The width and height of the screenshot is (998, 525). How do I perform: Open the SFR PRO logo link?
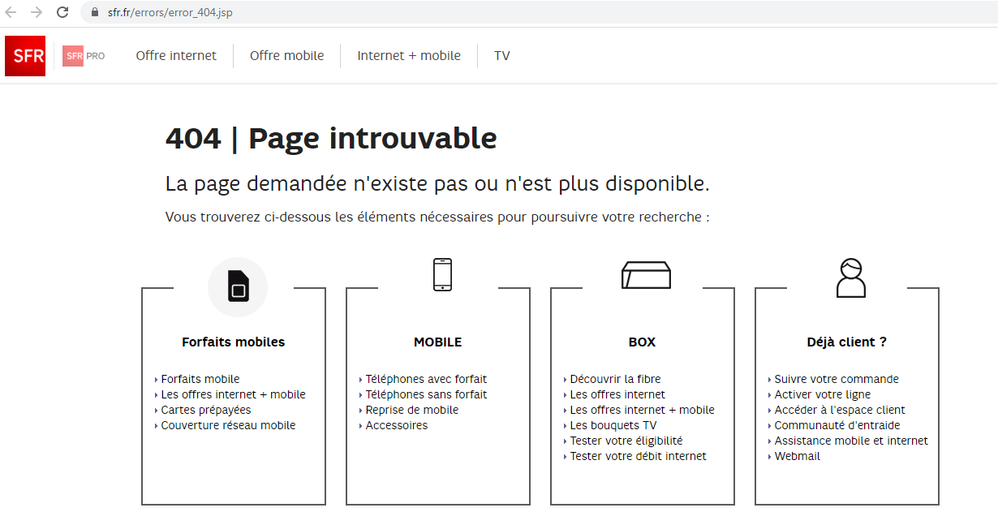pos(84,56)
